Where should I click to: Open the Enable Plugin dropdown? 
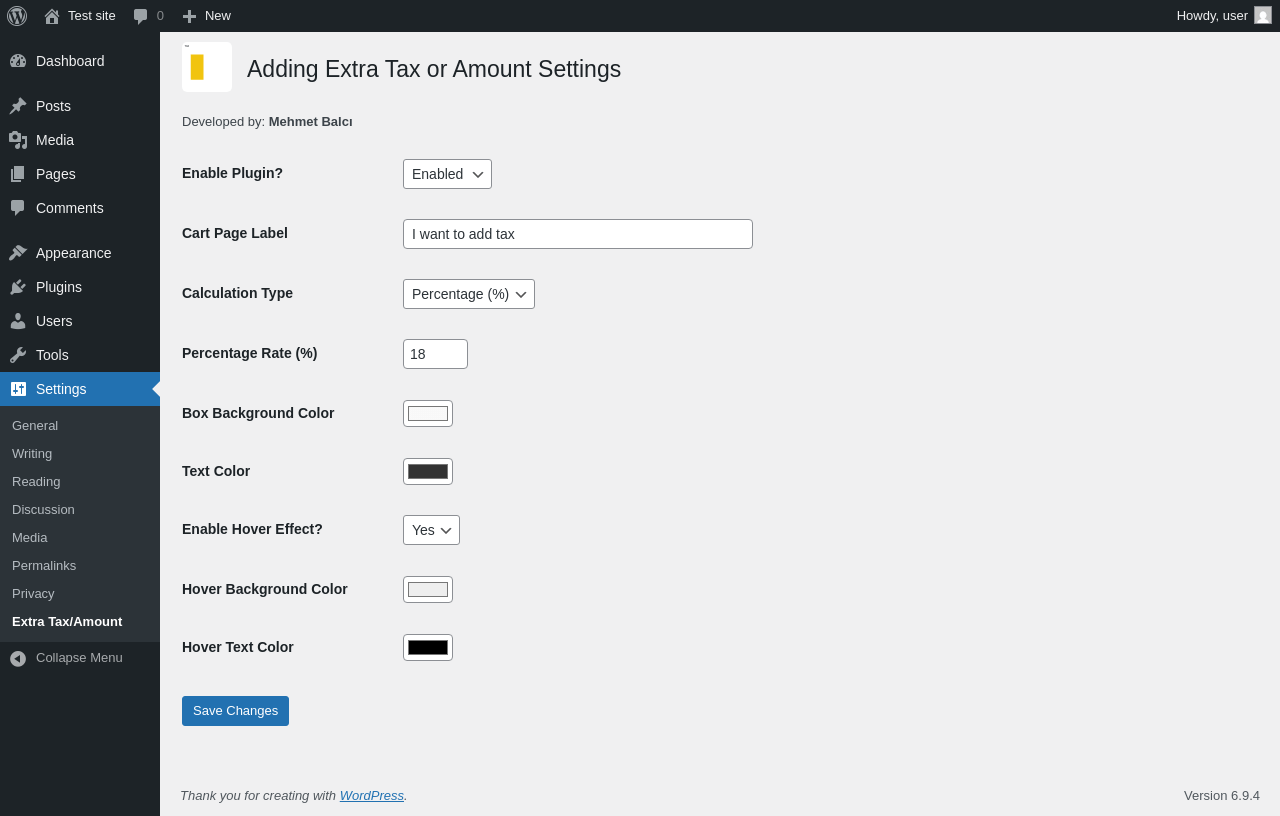[x=447, y=174]
